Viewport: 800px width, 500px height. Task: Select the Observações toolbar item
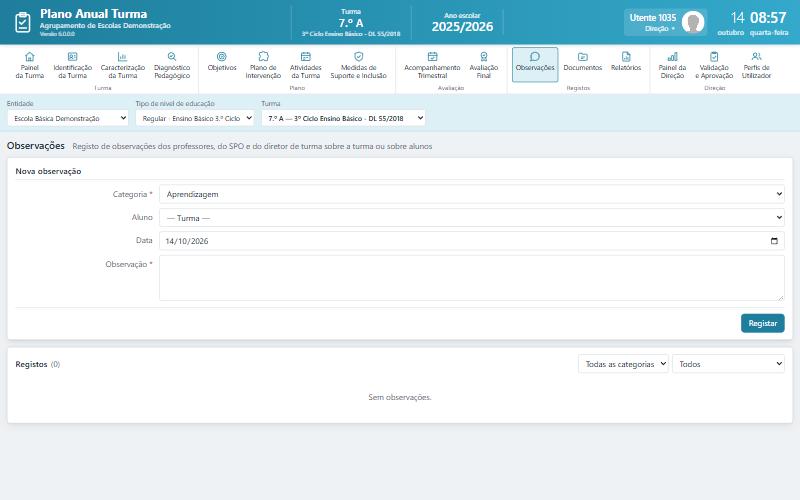(x=535, y=65)
